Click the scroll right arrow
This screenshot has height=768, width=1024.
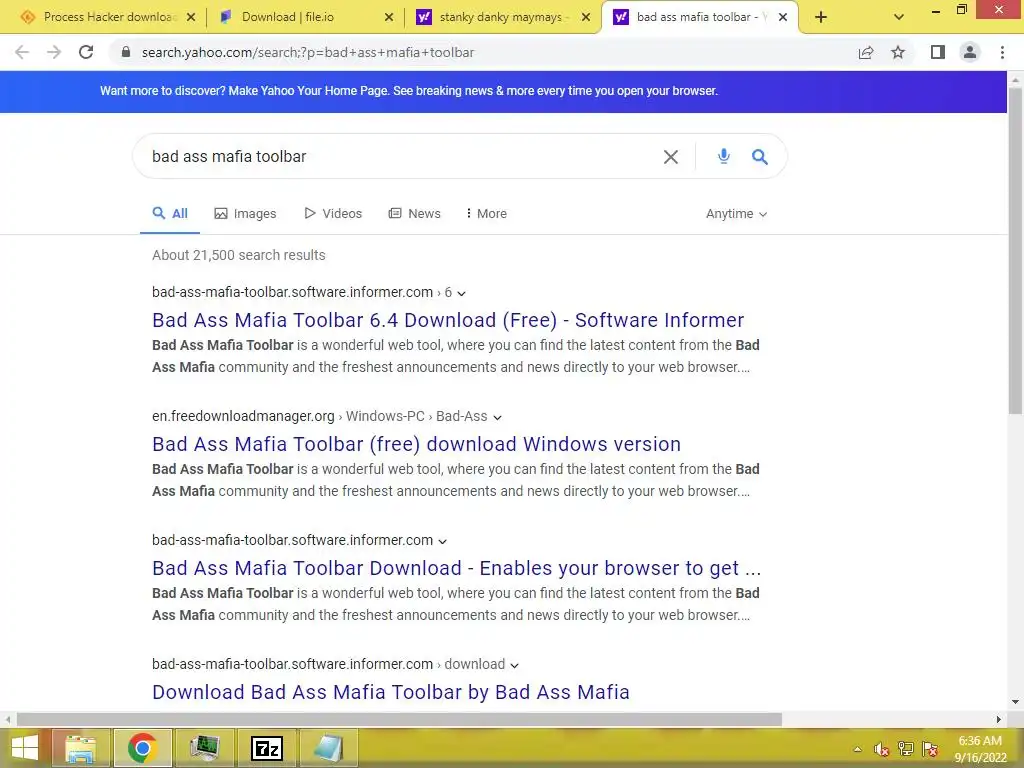click(999, 720)
